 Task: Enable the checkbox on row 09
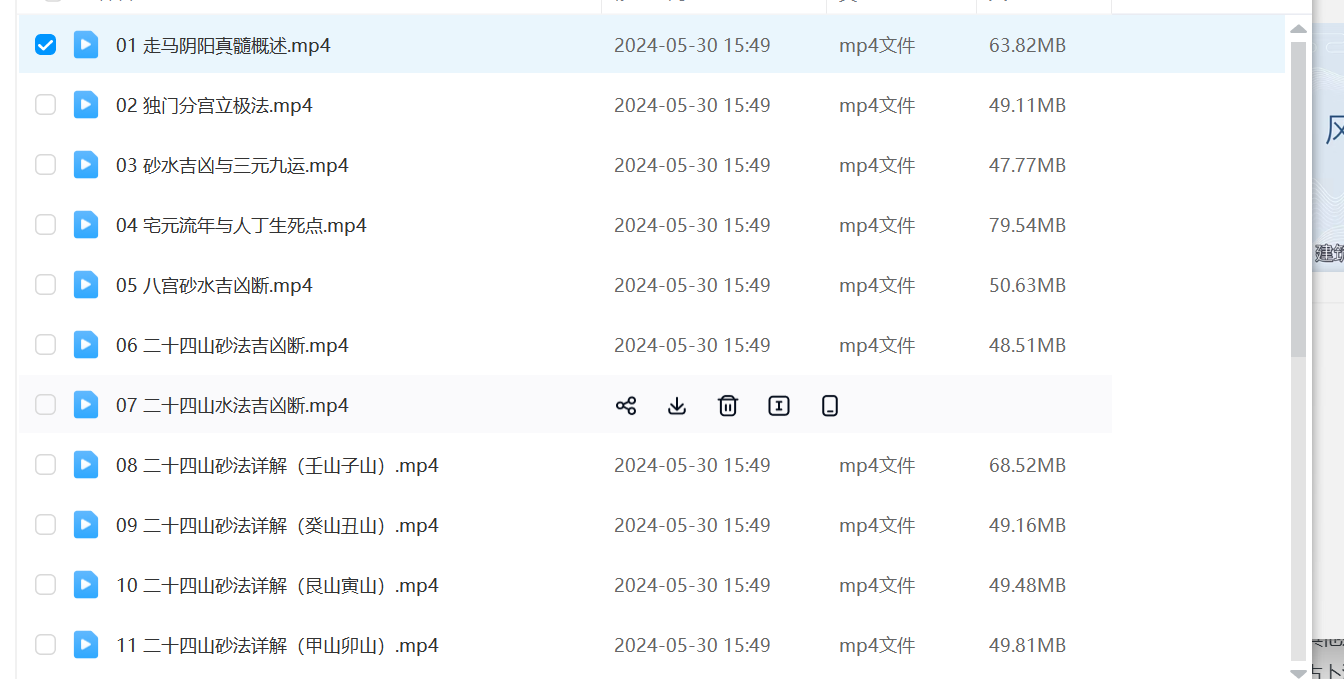click(45, 525)
